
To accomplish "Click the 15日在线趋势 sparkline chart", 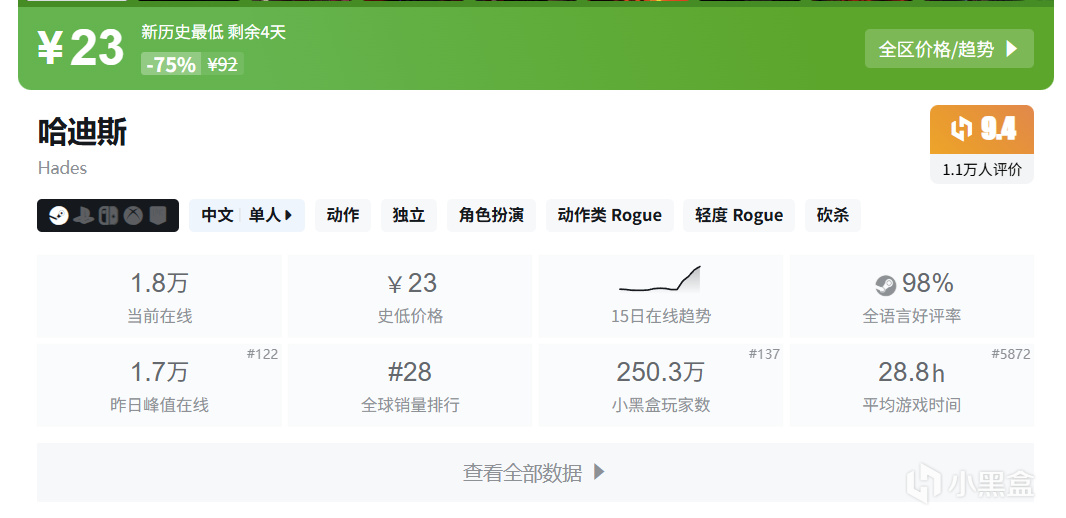I will [x=659, y=279].
